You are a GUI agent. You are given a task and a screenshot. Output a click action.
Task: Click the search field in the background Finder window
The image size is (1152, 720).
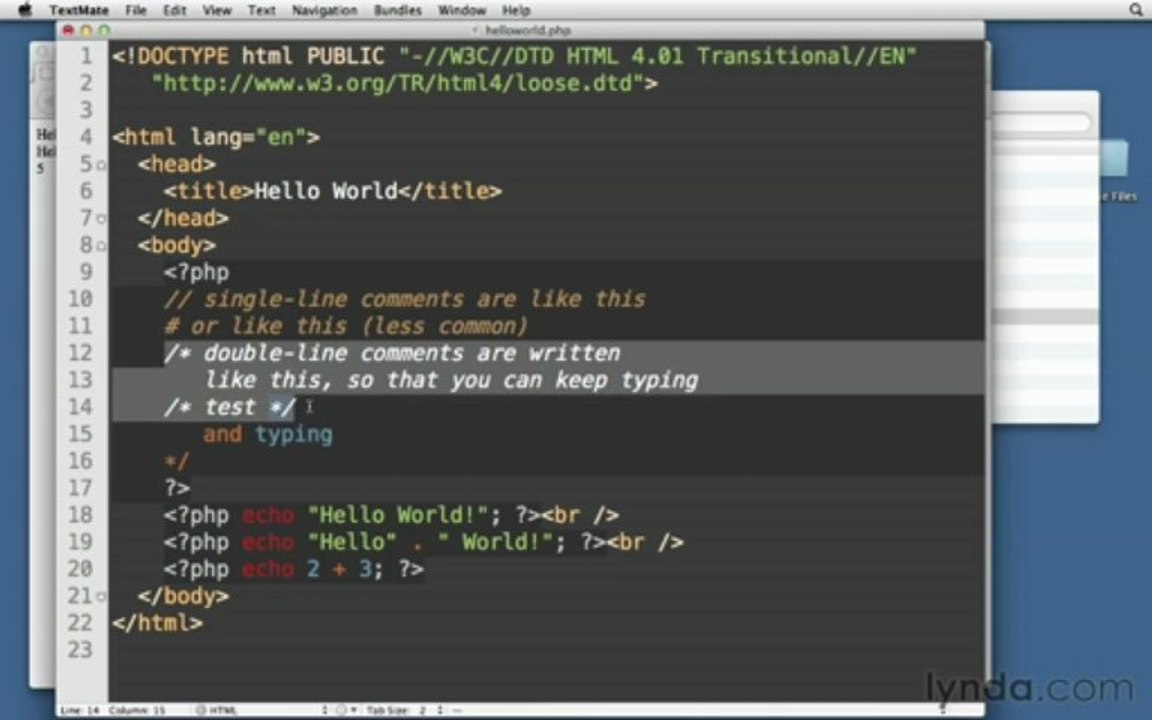1042,123
